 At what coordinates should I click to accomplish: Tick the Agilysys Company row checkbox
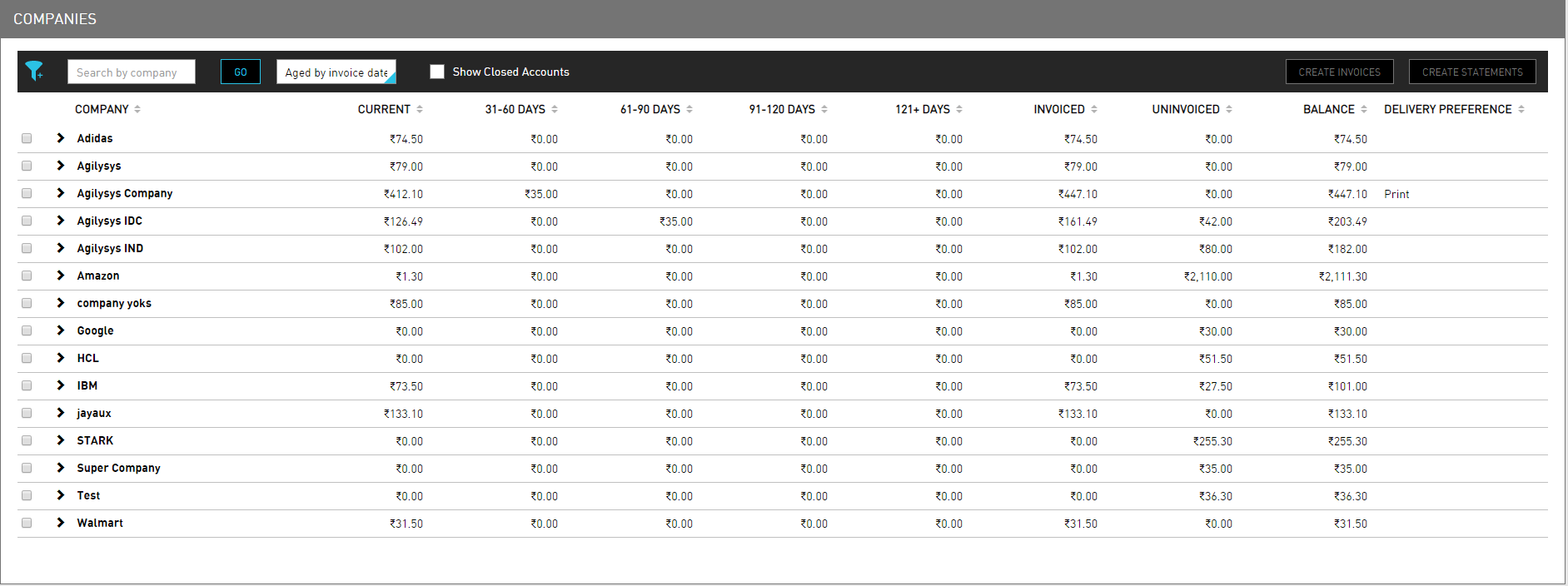(x=27, y=193)
